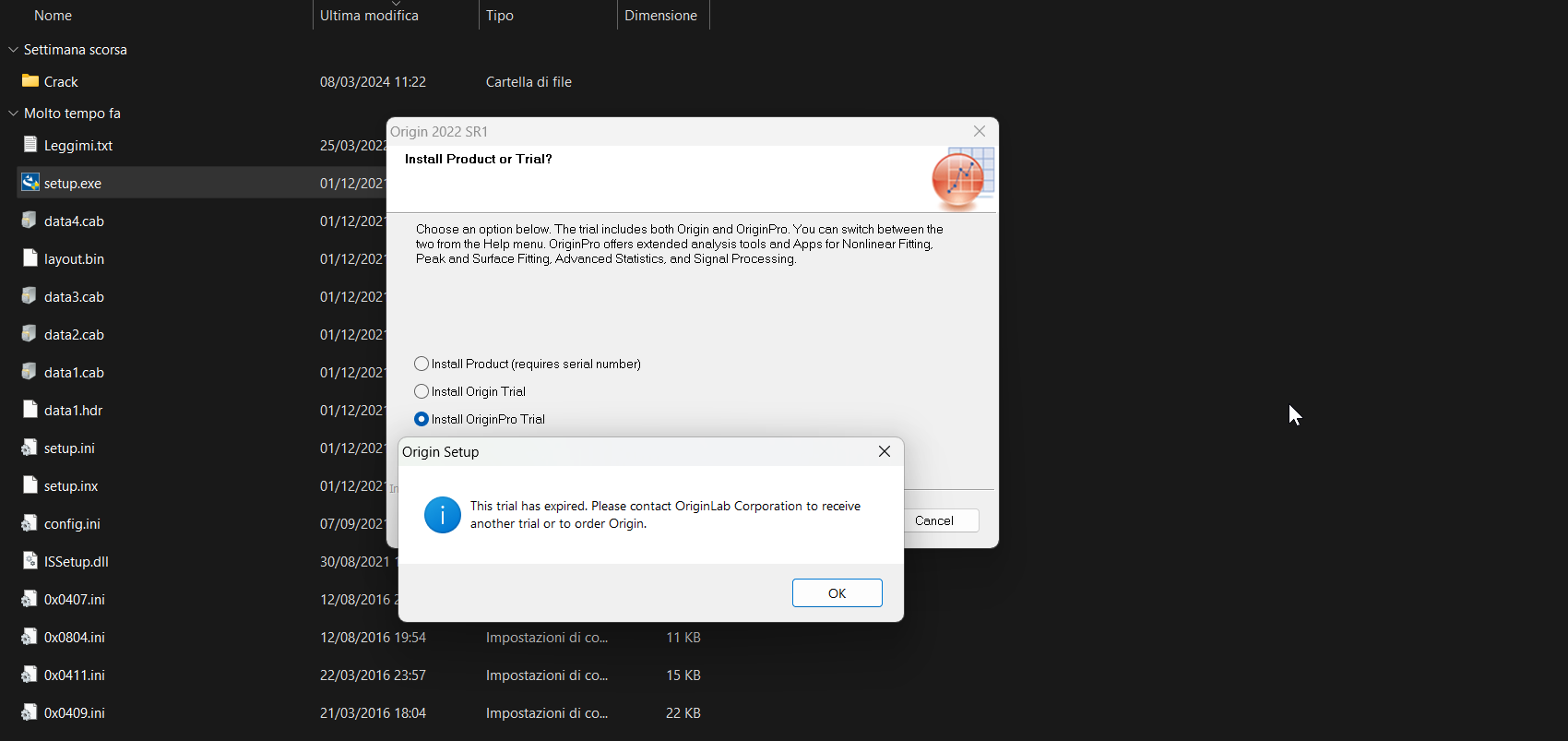Click the 0x0409.ini file icon
1568x741 pixels.
[30, 712]
